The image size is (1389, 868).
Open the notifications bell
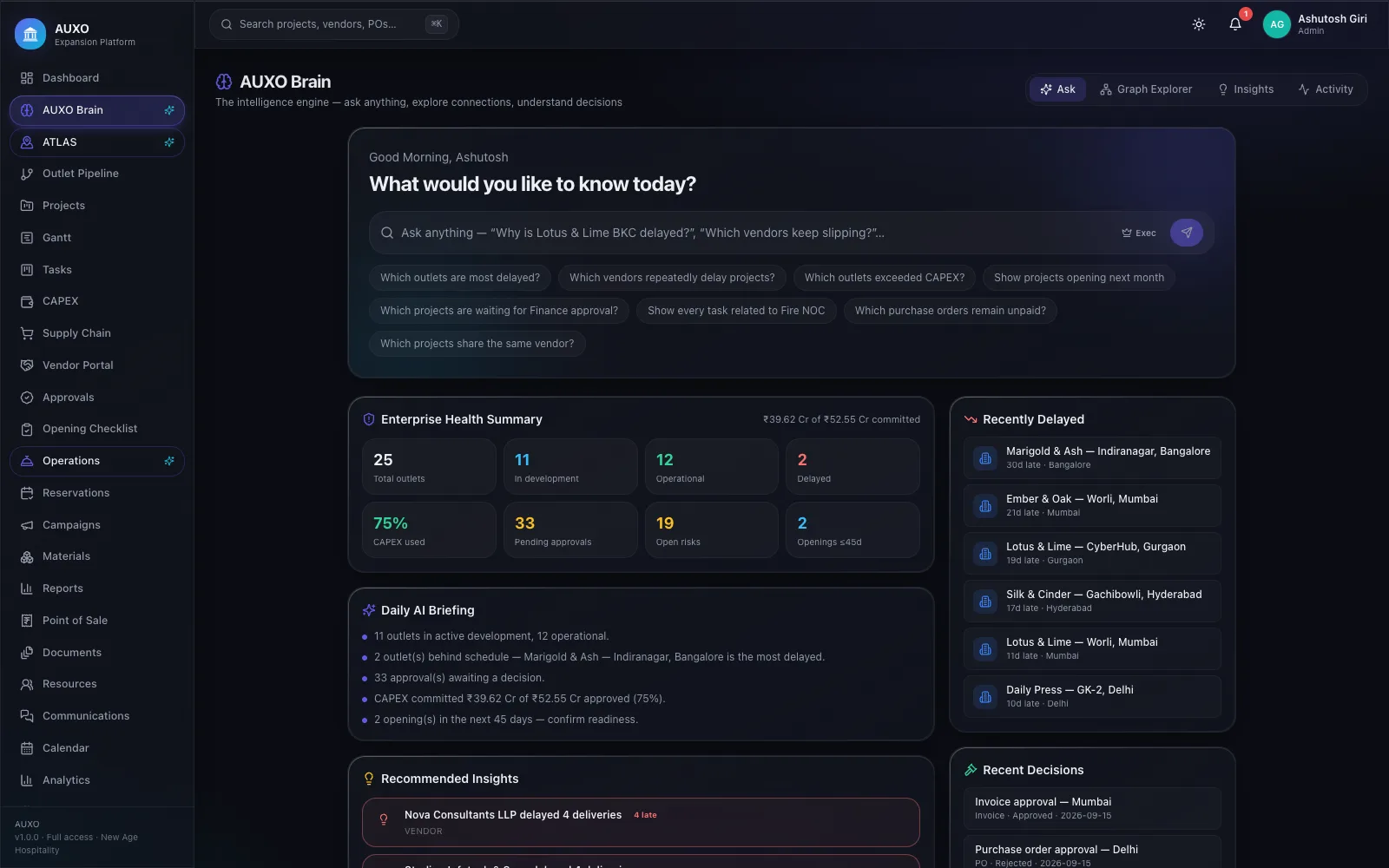[1235, 24]
